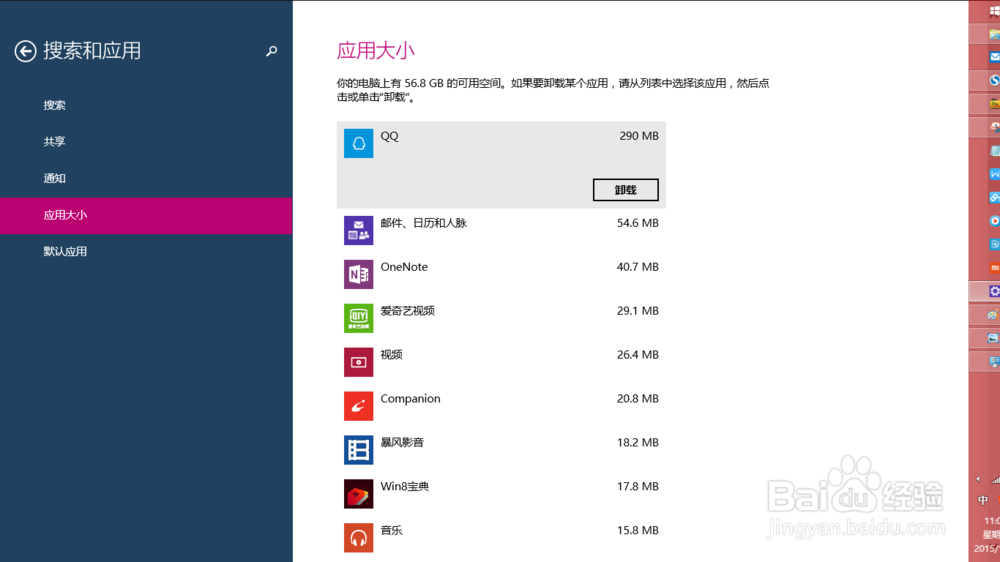
Task: Click the 邮件、日历和人脉 app icon
Action: point(358,230)
